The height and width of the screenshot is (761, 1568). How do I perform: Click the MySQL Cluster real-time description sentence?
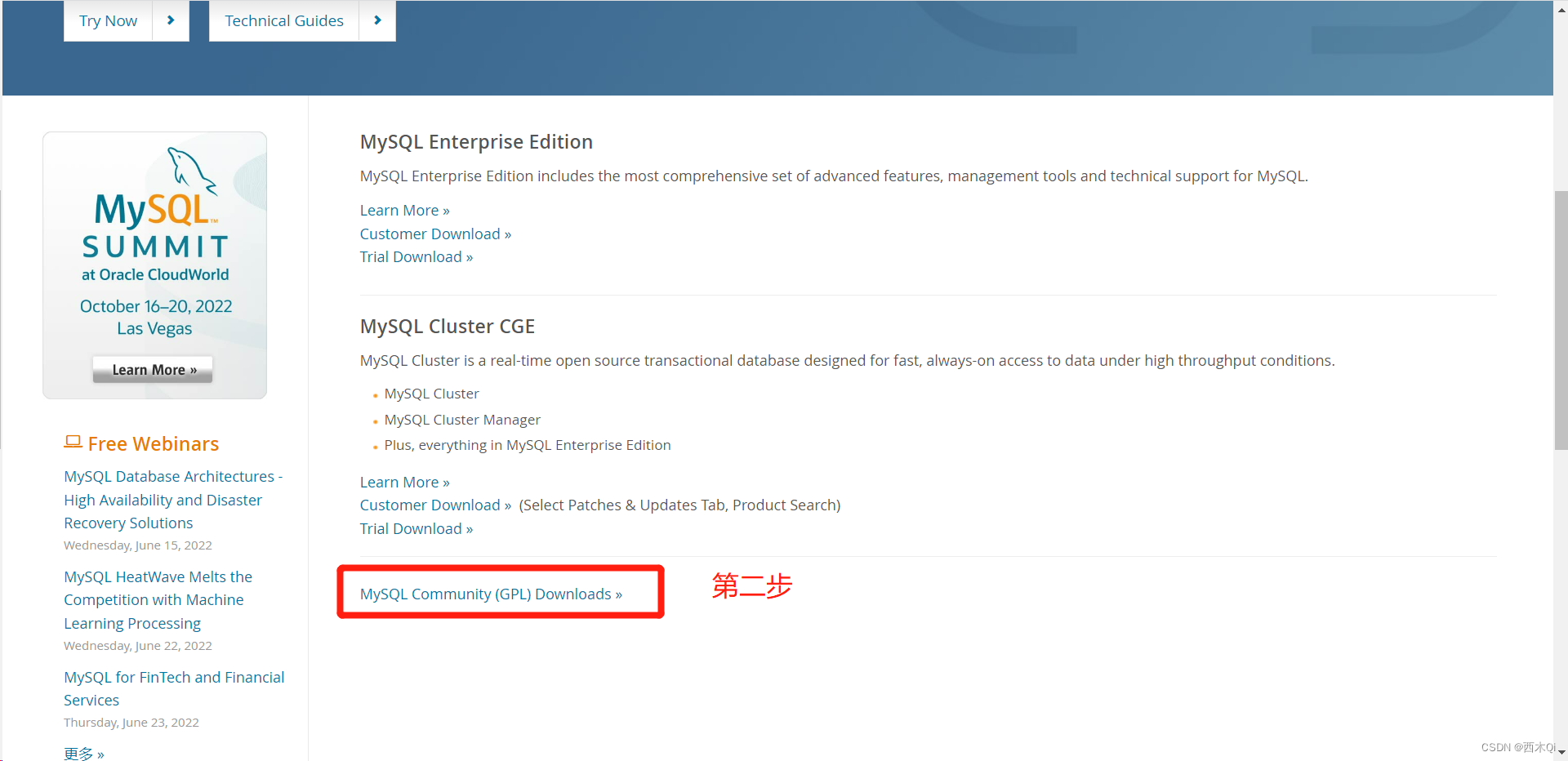tap(848, 361)
